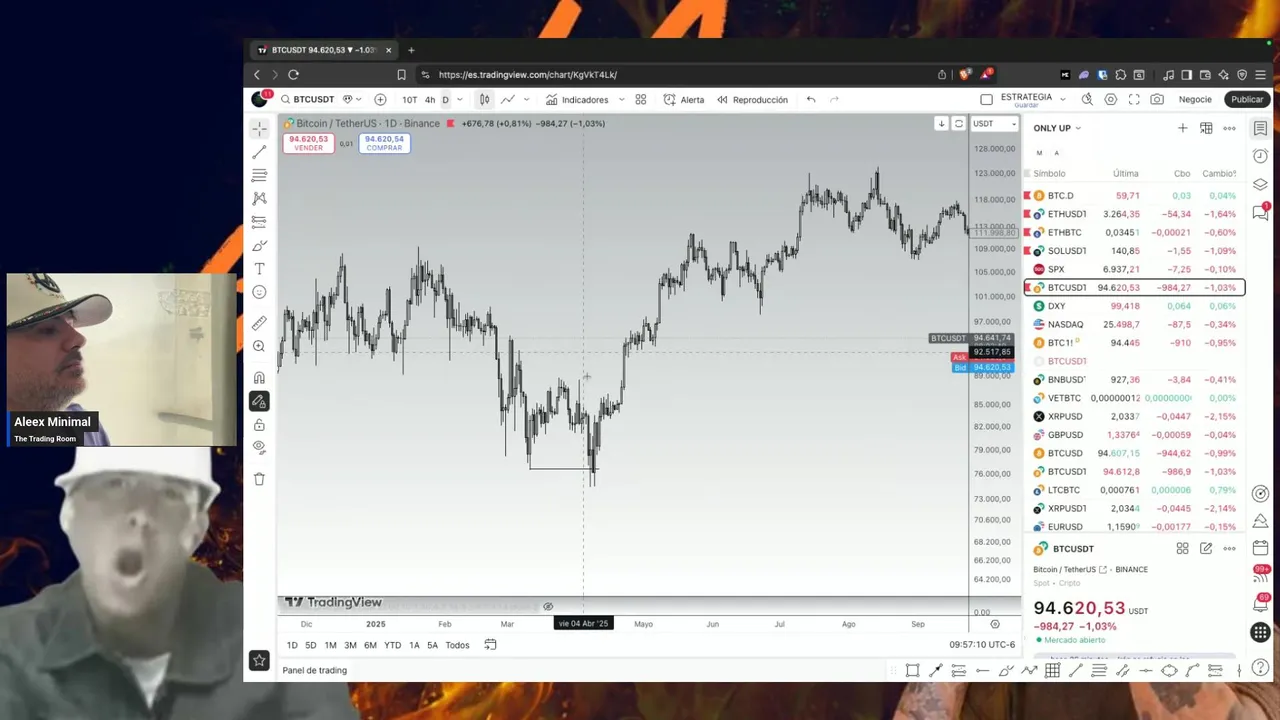Screen dimensions: 1280x720
Task: Open the Fibonacci retracement tools
Action: point(259,176)
